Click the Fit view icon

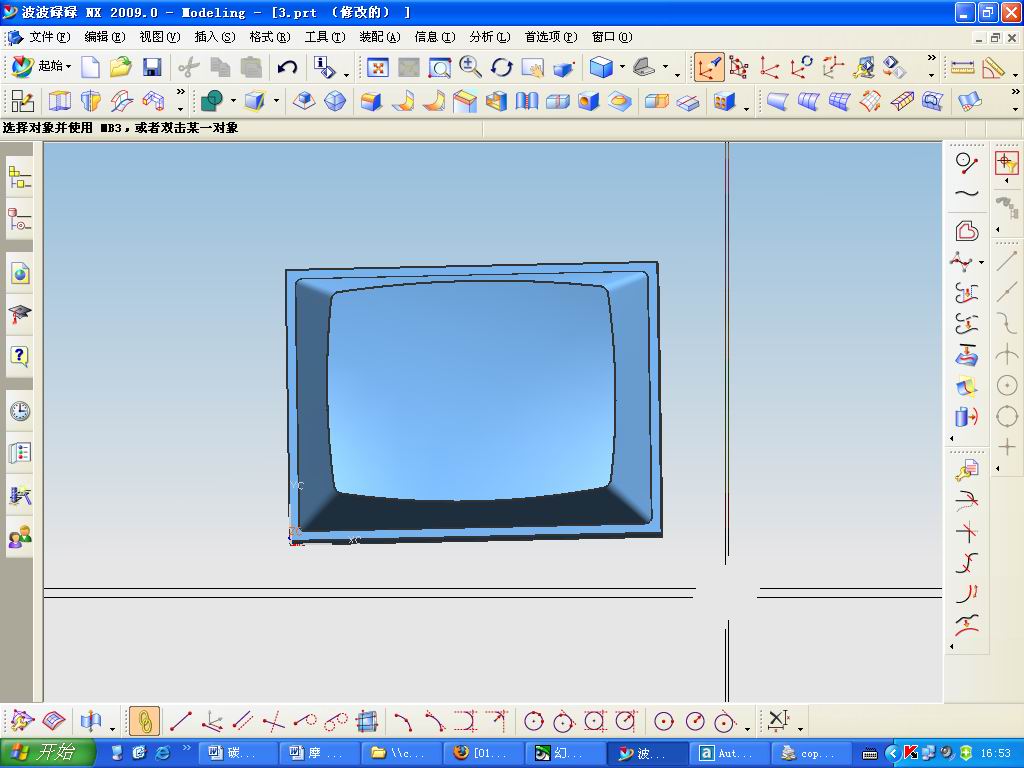point(377,67)
